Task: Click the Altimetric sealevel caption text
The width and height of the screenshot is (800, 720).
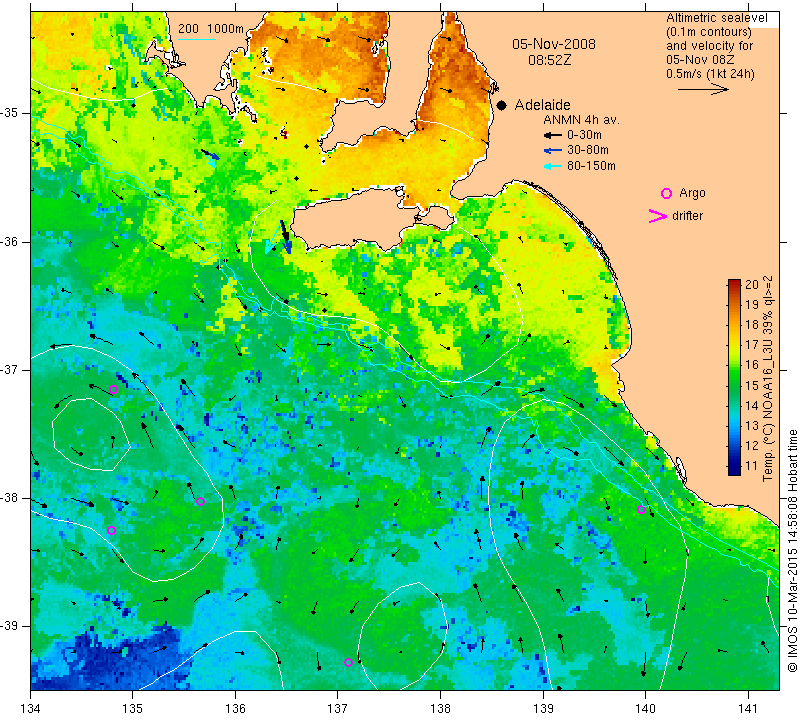Action: [716, 18]
